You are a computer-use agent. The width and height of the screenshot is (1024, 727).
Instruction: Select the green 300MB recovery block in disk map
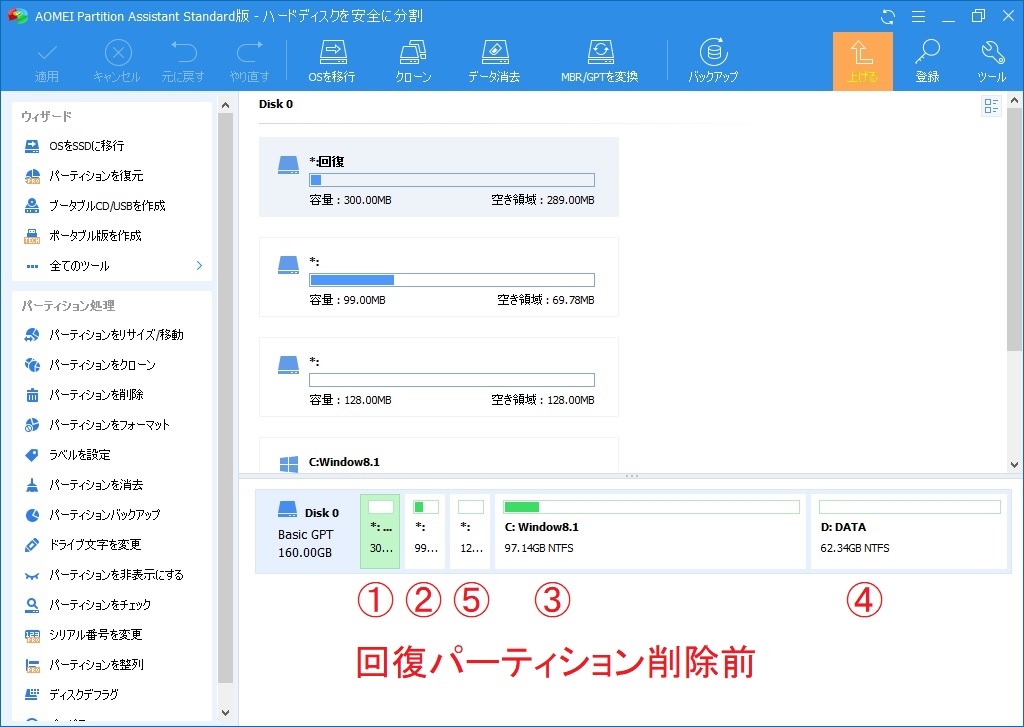(380, 531)
